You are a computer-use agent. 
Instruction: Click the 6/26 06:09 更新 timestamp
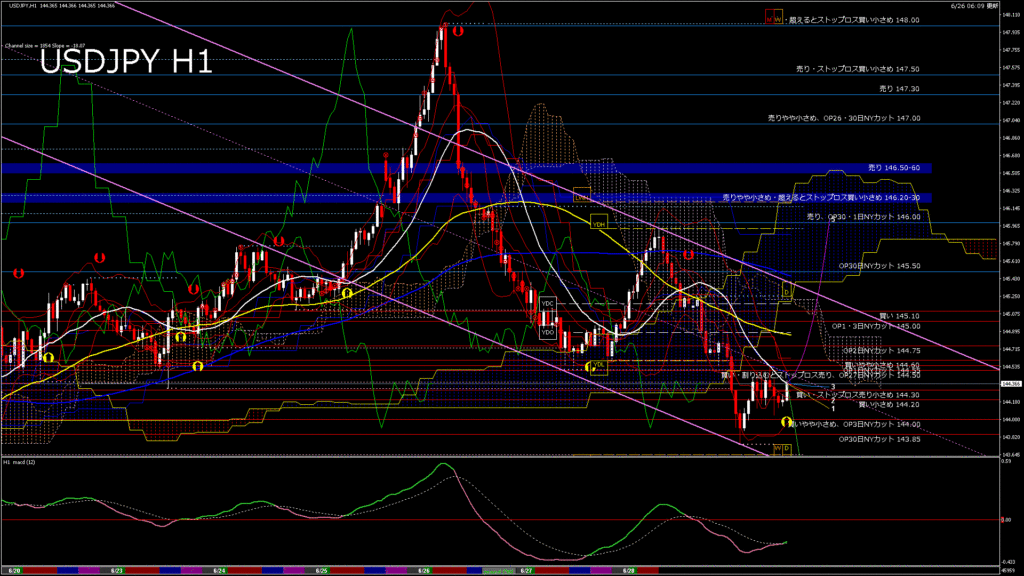pyautogui.click(x=974, y=5)
